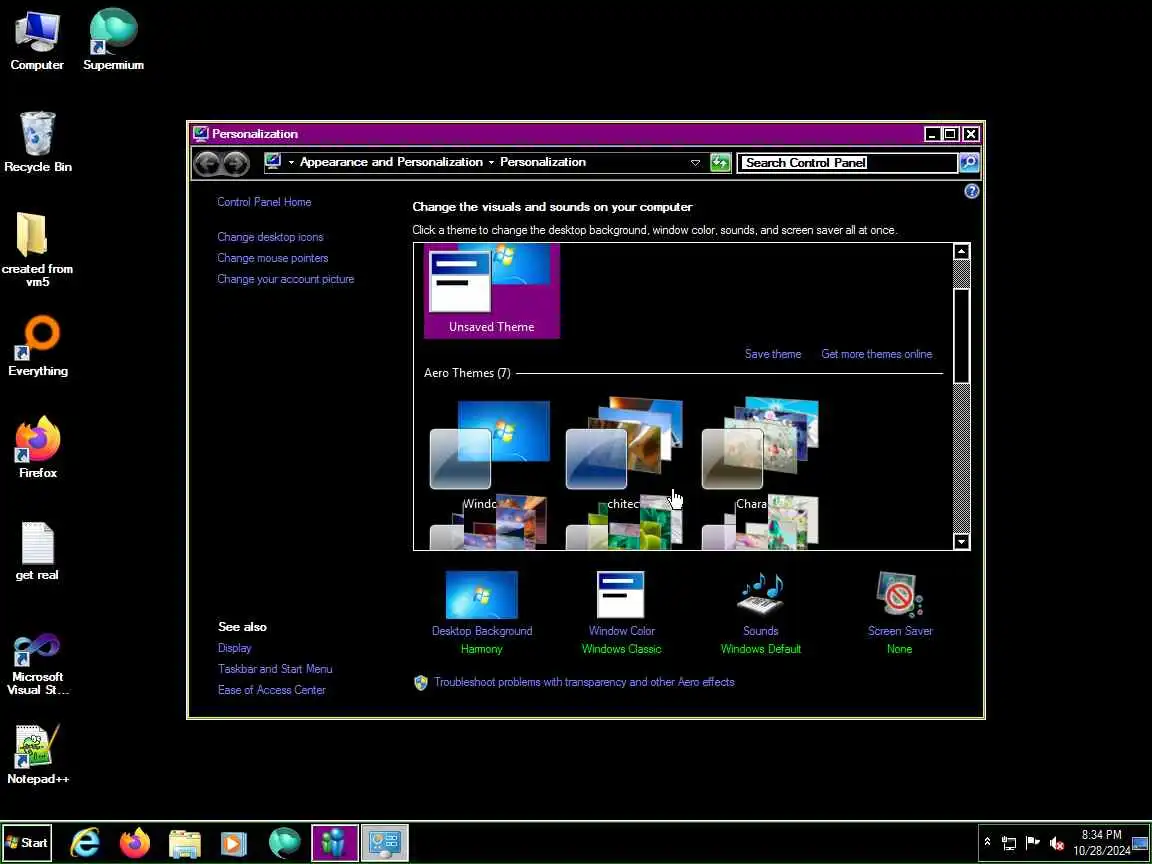Click the theme list scrollbar thumb

(961, 336)
